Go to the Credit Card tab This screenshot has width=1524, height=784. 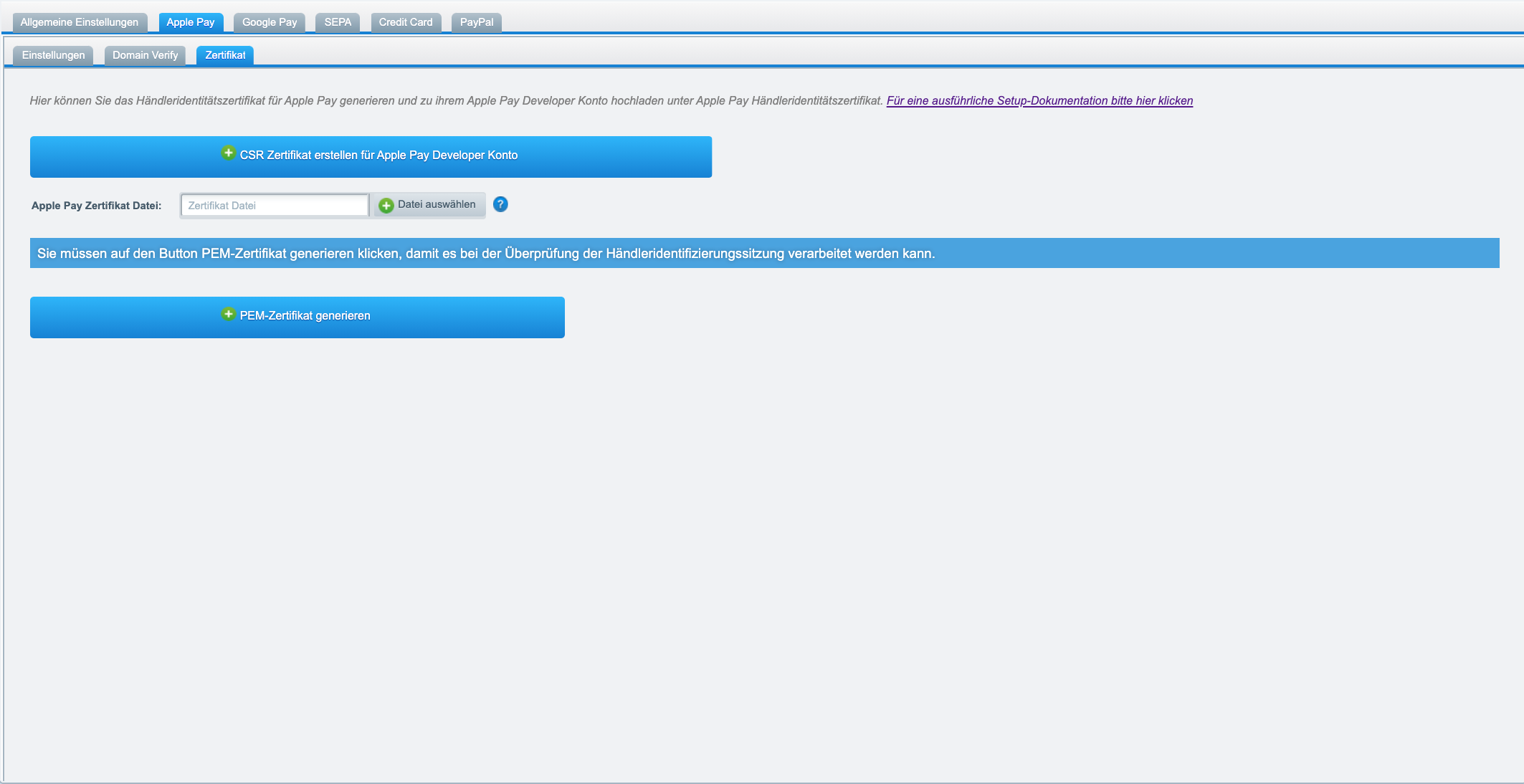406,22
